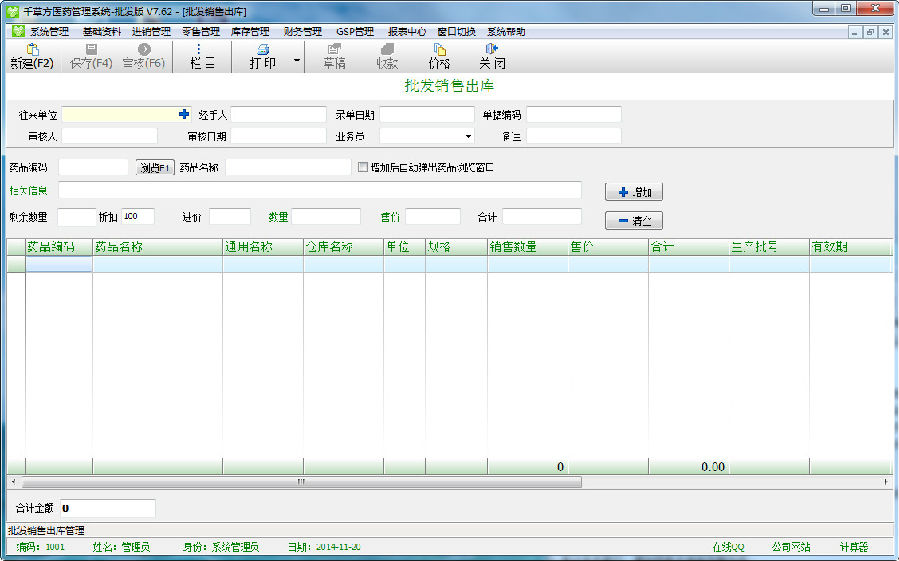Expand the 打印 print options dropdown arrow
The width and height of the screenshot is (899, 561).
[296, 60]
